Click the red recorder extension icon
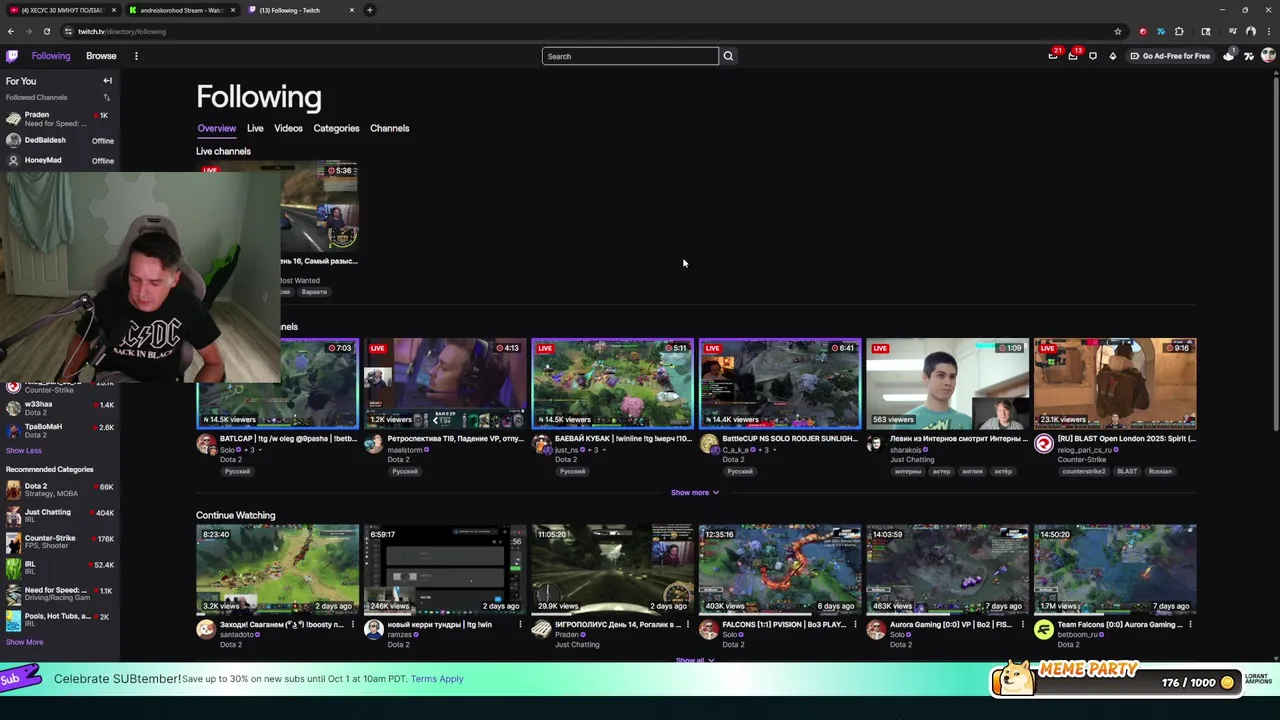 coord(1143,31)
